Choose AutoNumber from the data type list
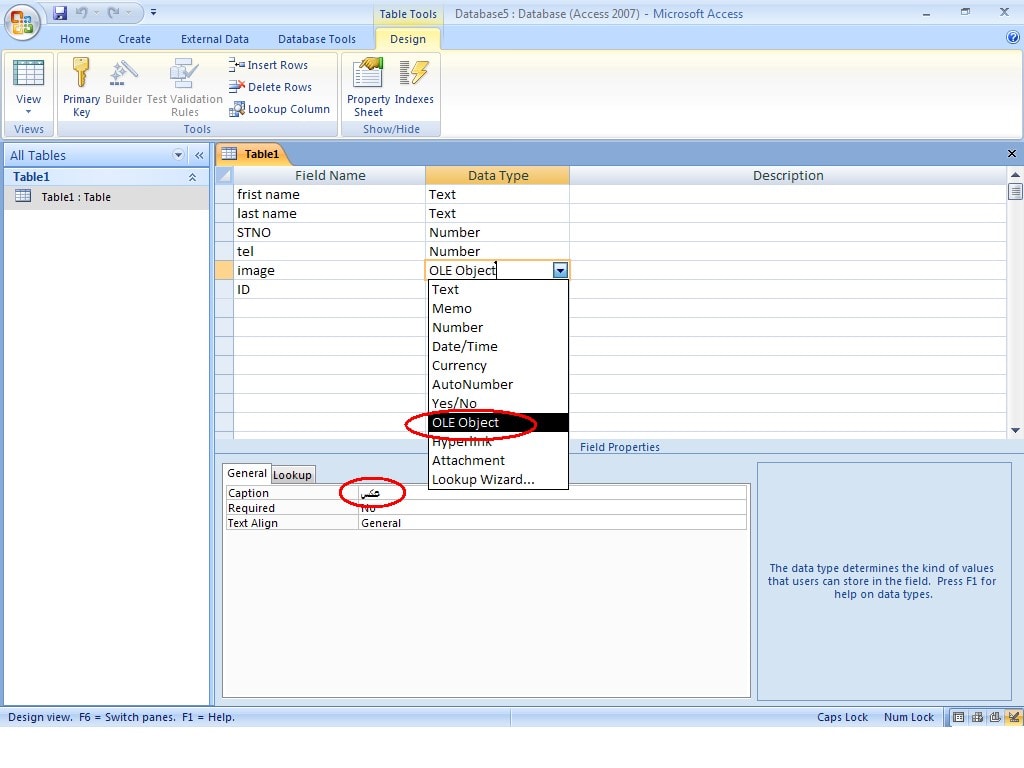This screenshot has height=768, width=1024. (498, 384)
